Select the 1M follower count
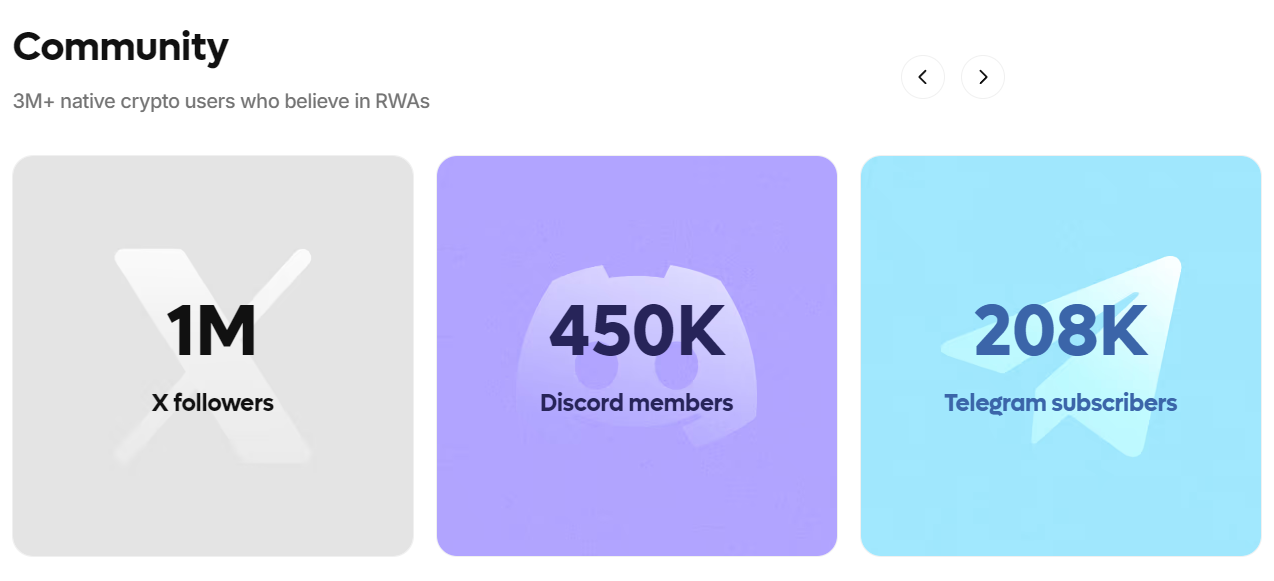 (x=212, y=331)
